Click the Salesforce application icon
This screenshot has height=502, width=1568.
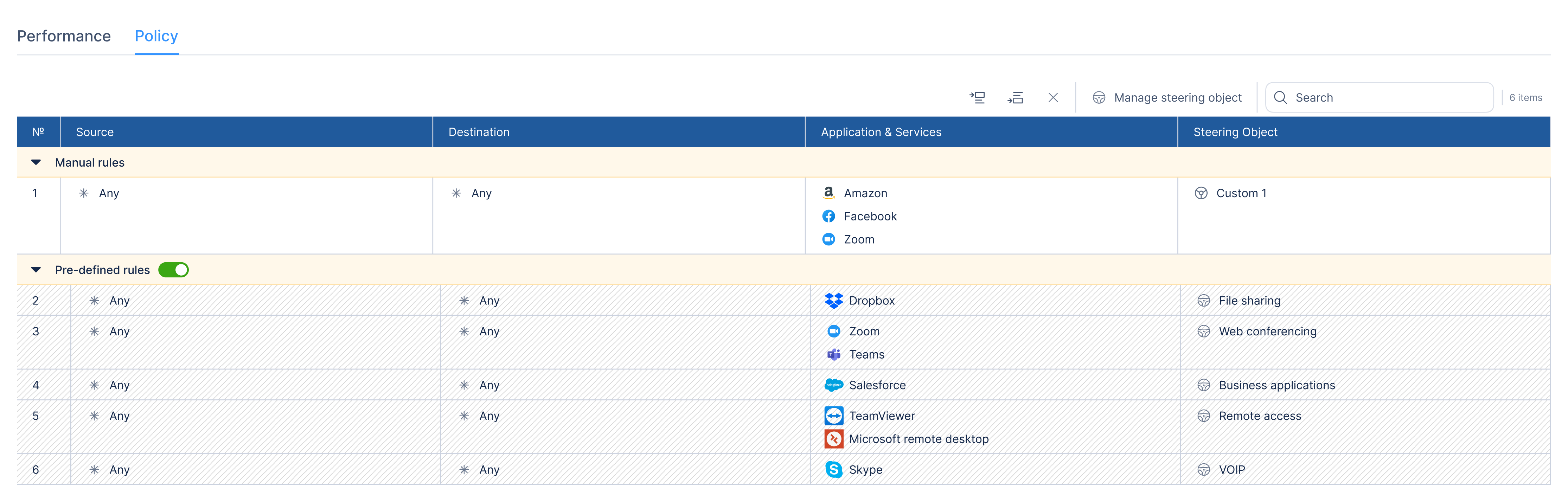834,385
